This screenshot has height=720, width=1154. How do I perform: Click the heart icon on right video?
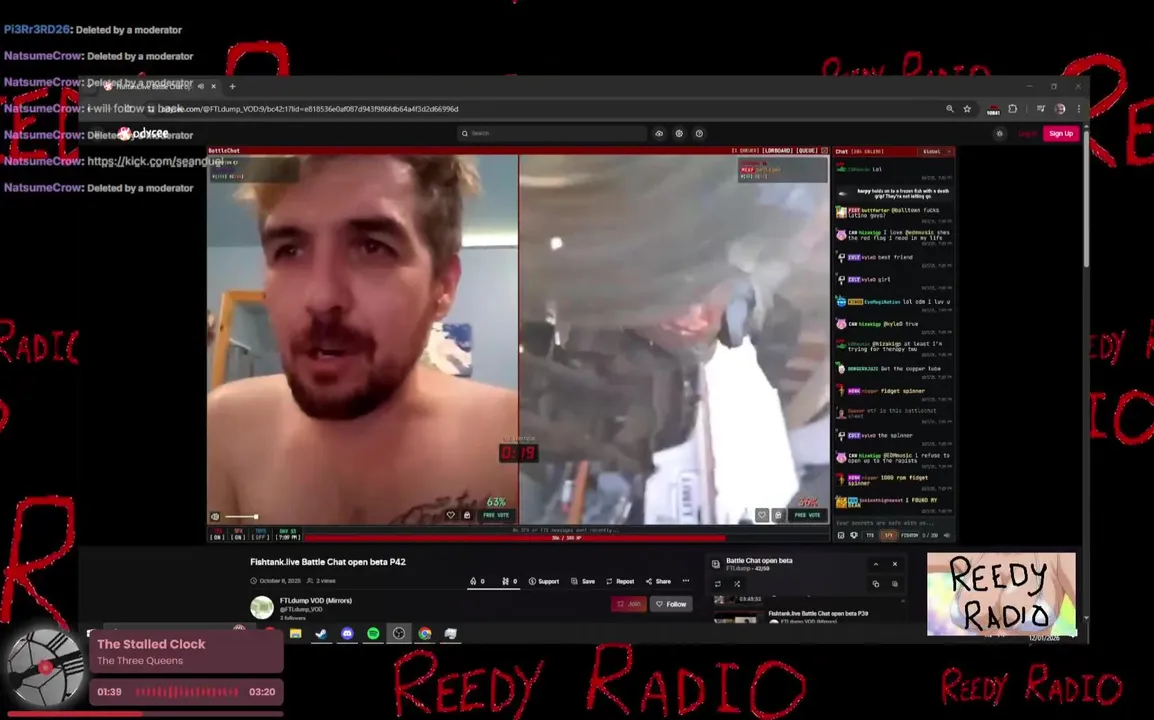[762, 515]
